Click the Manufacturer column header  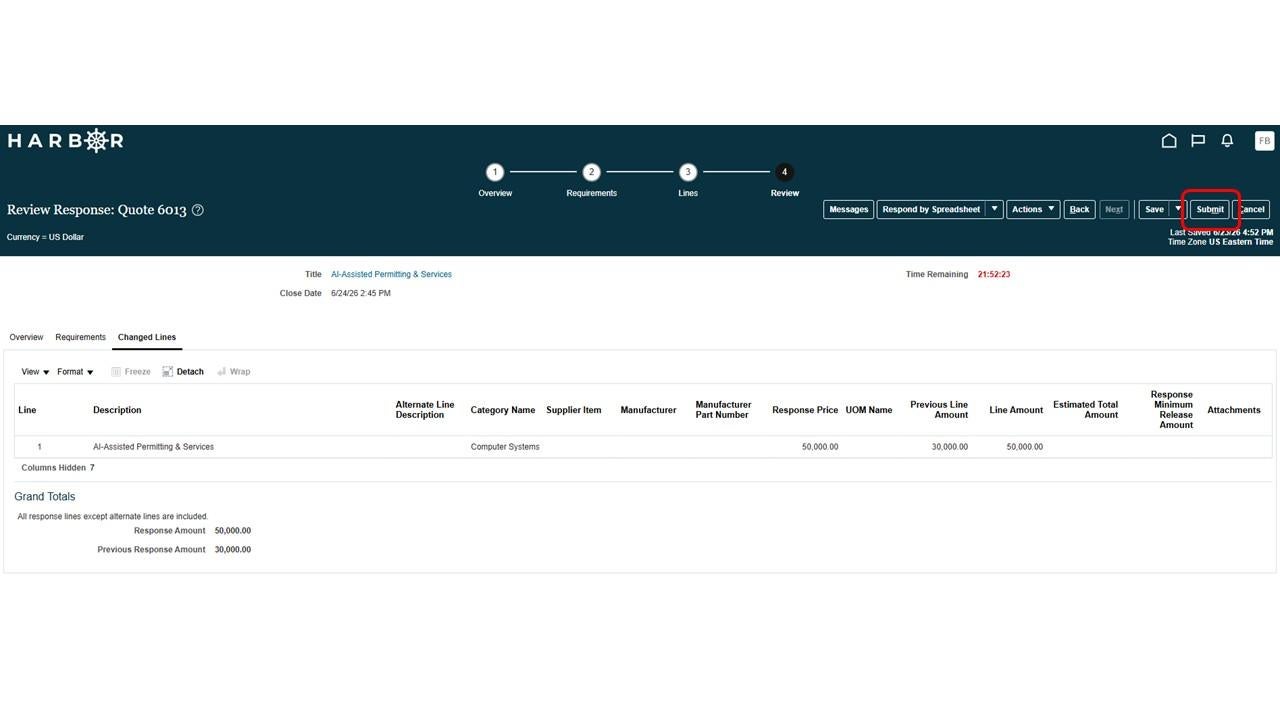click(648, 410)
